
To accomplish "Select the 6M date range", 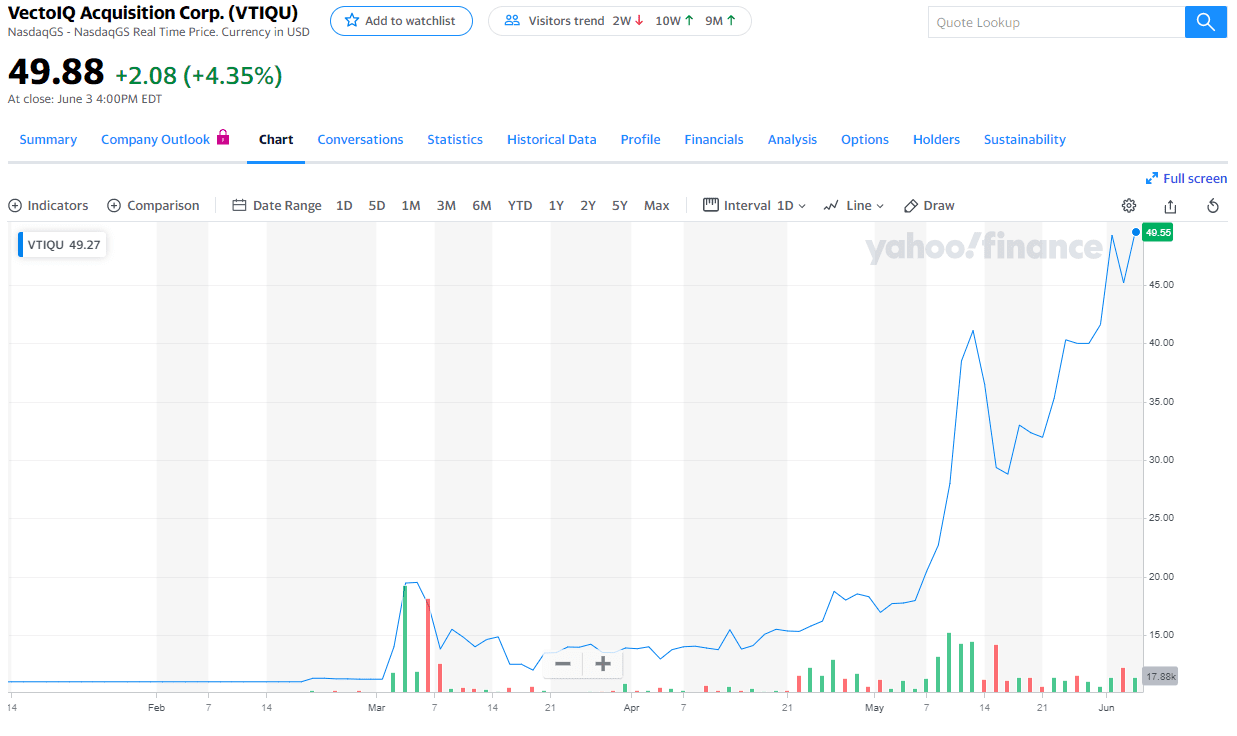I will 482,206.
